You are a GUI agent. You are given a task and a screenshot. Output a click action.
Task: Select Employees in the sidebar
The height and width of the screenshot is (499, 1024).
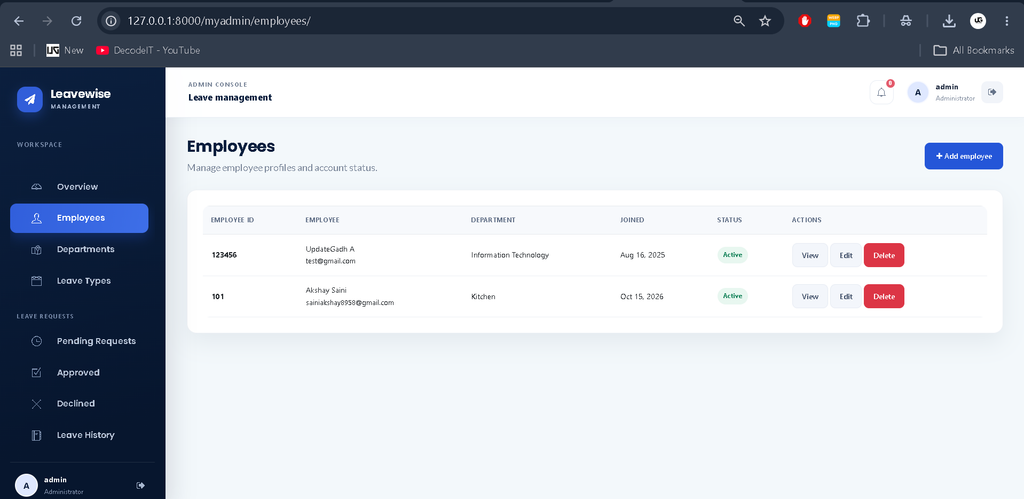tap(79, 218)
